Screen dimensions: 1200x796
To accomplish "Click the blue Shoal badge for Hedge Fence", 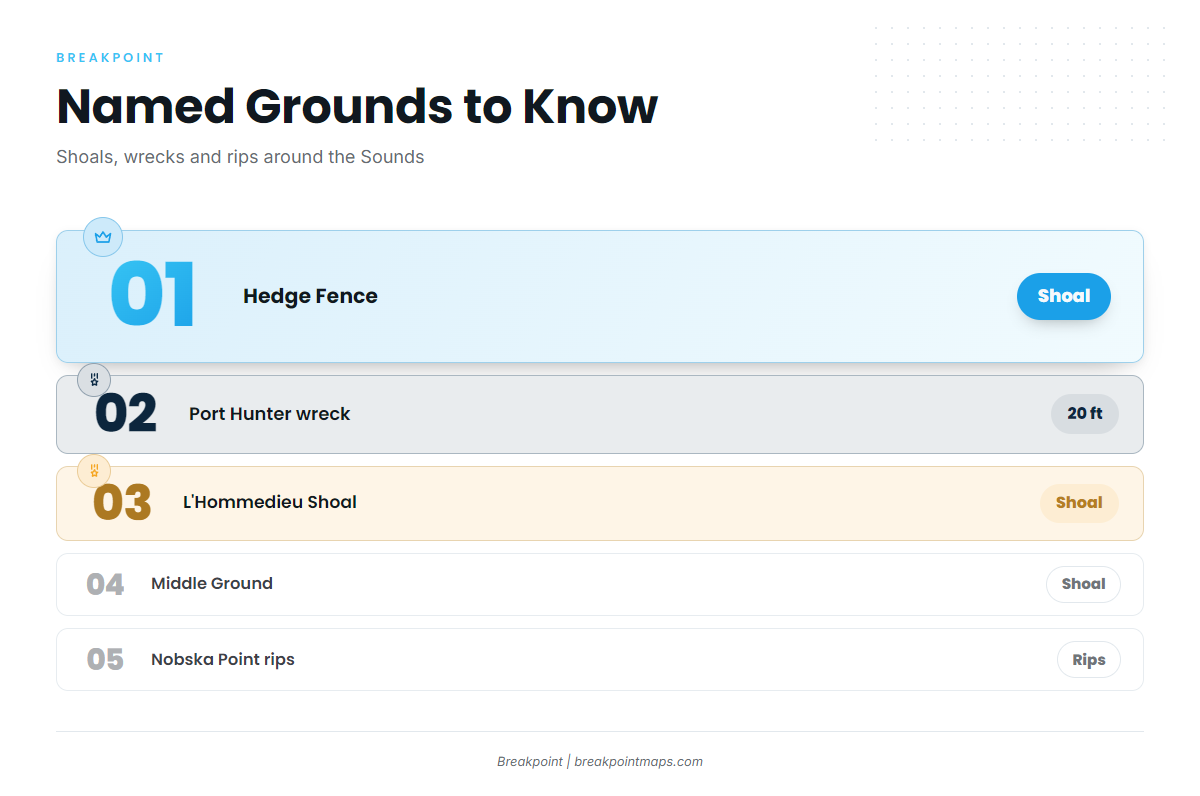I will point(1064,296).
